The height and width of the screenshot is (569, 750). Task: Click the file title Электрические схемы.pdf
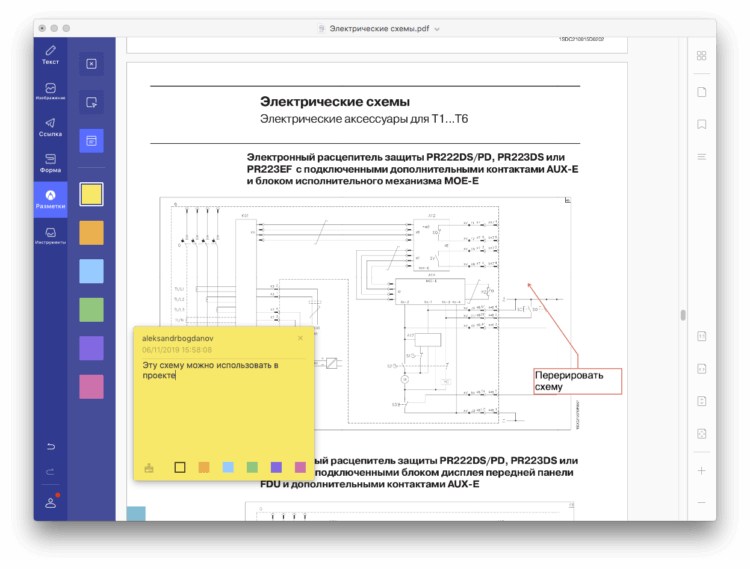(379, 29)
